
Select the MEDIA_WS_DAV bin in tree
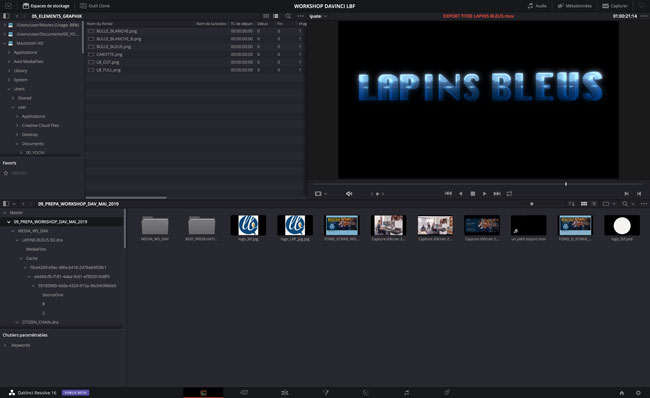(33, 231)
